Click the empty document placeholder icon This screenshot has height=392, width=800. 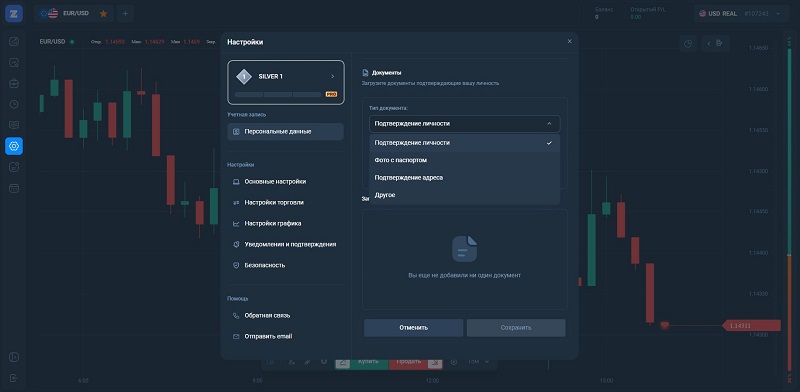tap(465, 249)
